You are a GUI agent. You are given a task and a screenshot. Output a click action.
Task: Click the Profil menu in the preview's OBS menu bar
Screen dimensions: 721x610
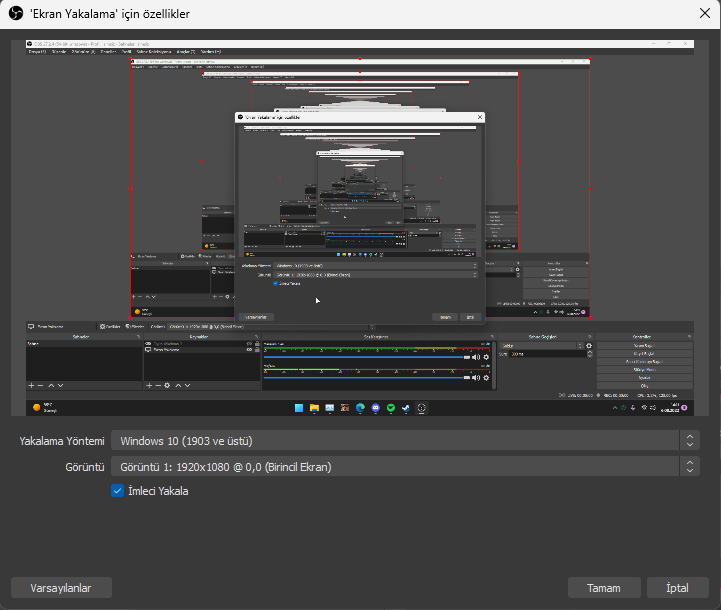coord(126,51)
